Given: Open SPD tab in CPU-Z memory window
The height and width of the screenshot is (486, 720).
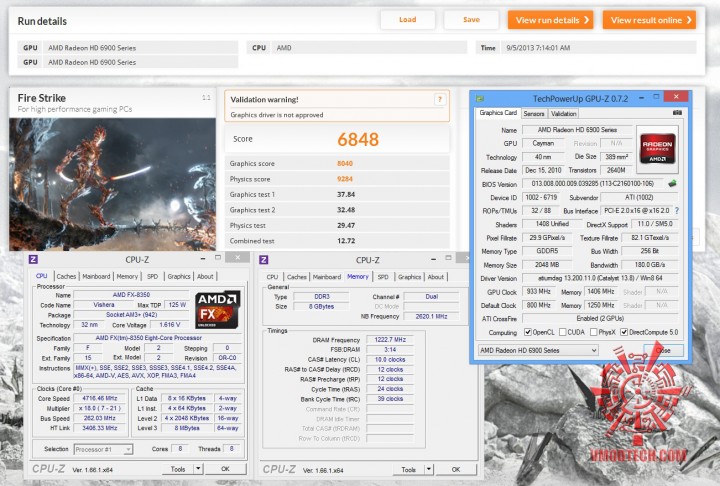Looking at the screenshot, I should (383, 277).
